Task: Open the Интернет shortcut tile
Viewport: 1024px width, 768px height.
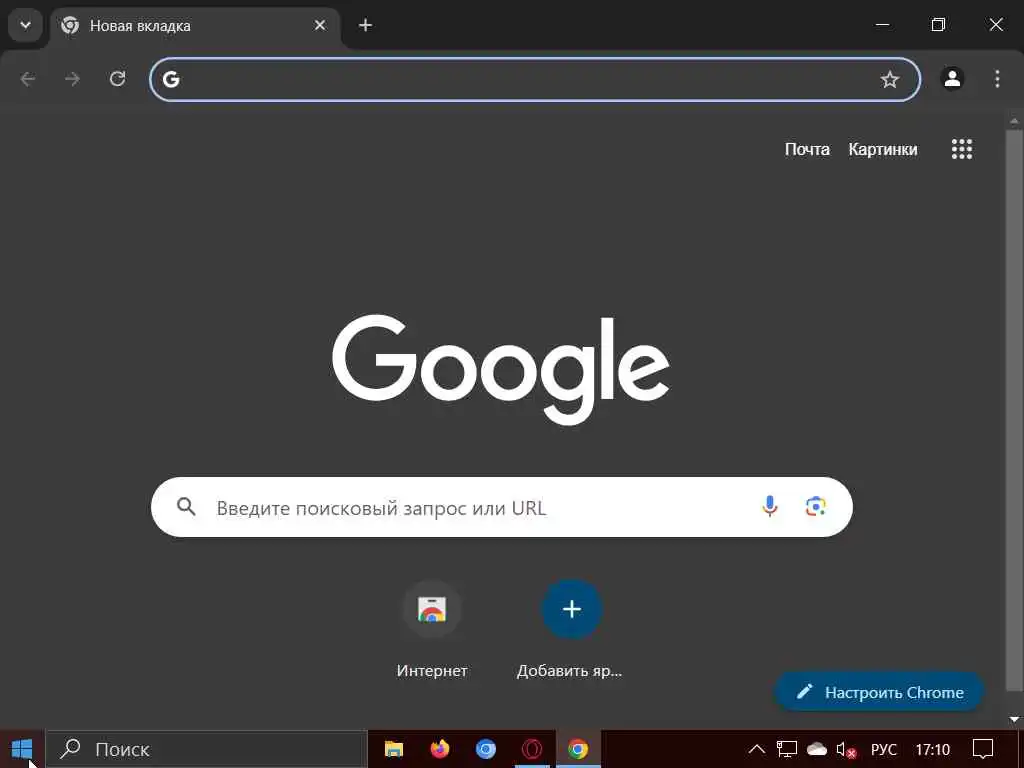Action: point(432,632)
